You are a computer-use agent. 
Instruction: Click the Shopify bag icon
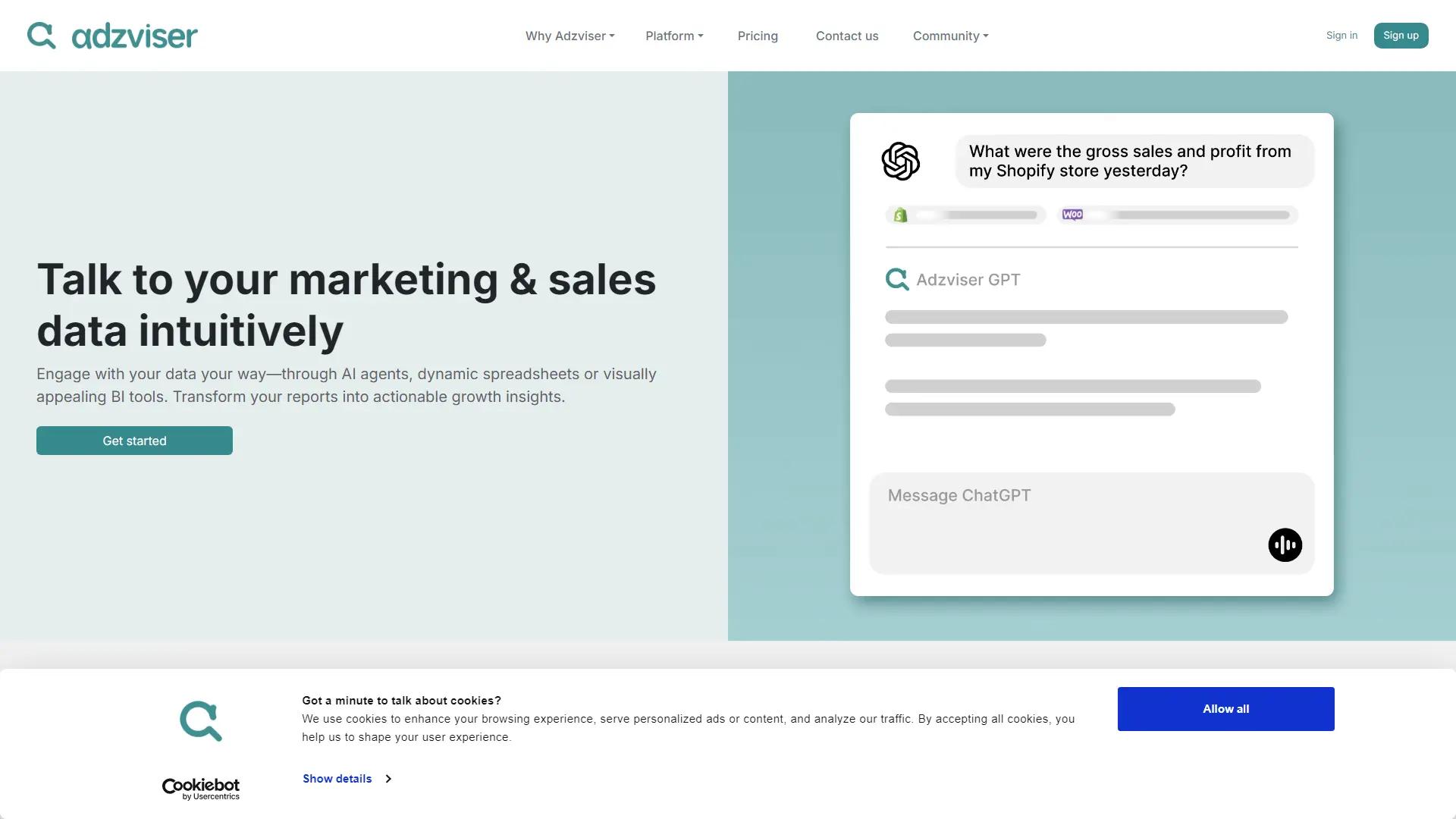(x=900, y=215)
